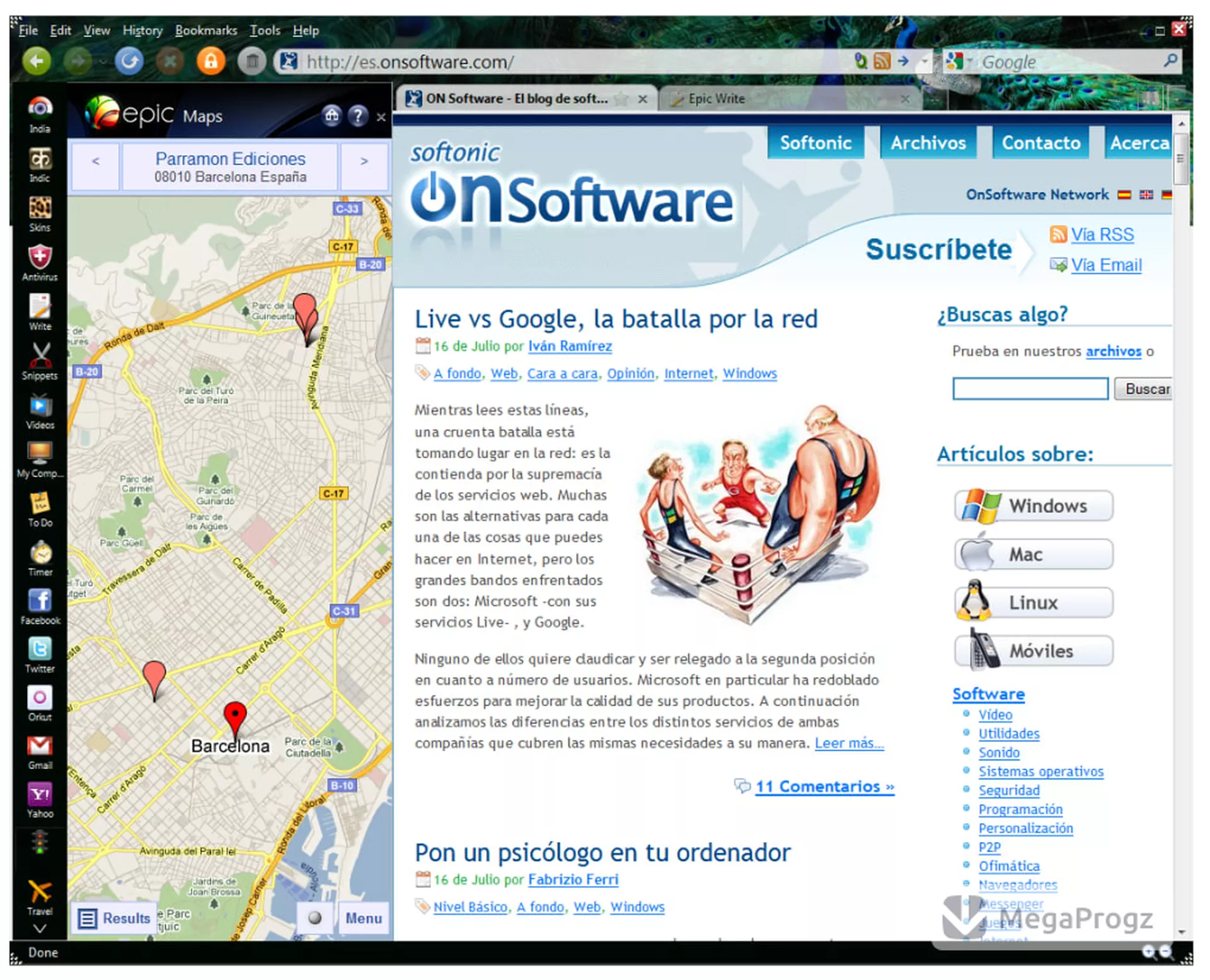Image resolution: width=1210 pixels, height=980 pixels.
Task: Click the Results button in maps panel
Action: point(115,918)
